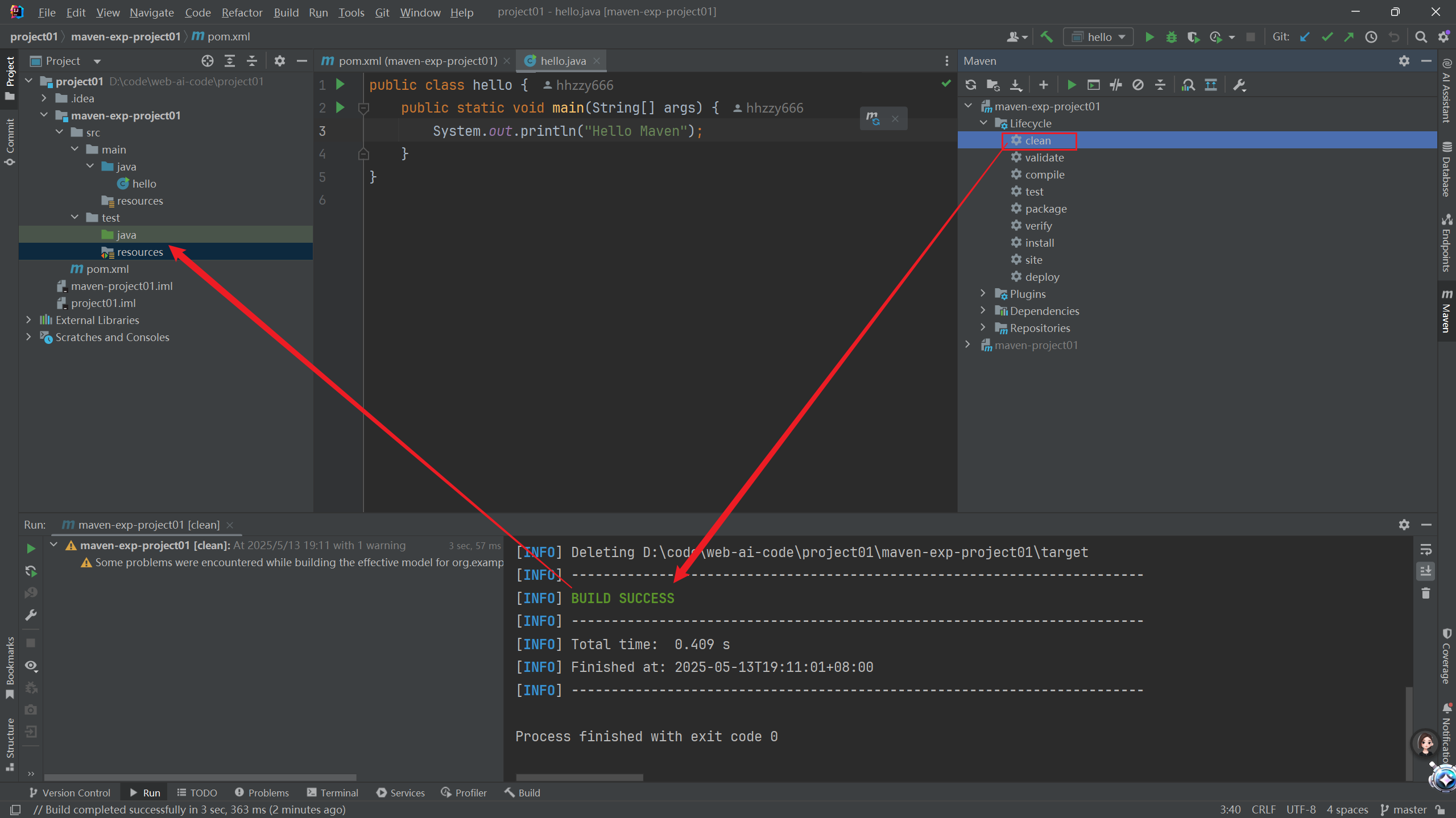The image size is (1456, 818).
Task: Toggle Skip Tests mode in Maven
Action: (x=1137, y=85)
